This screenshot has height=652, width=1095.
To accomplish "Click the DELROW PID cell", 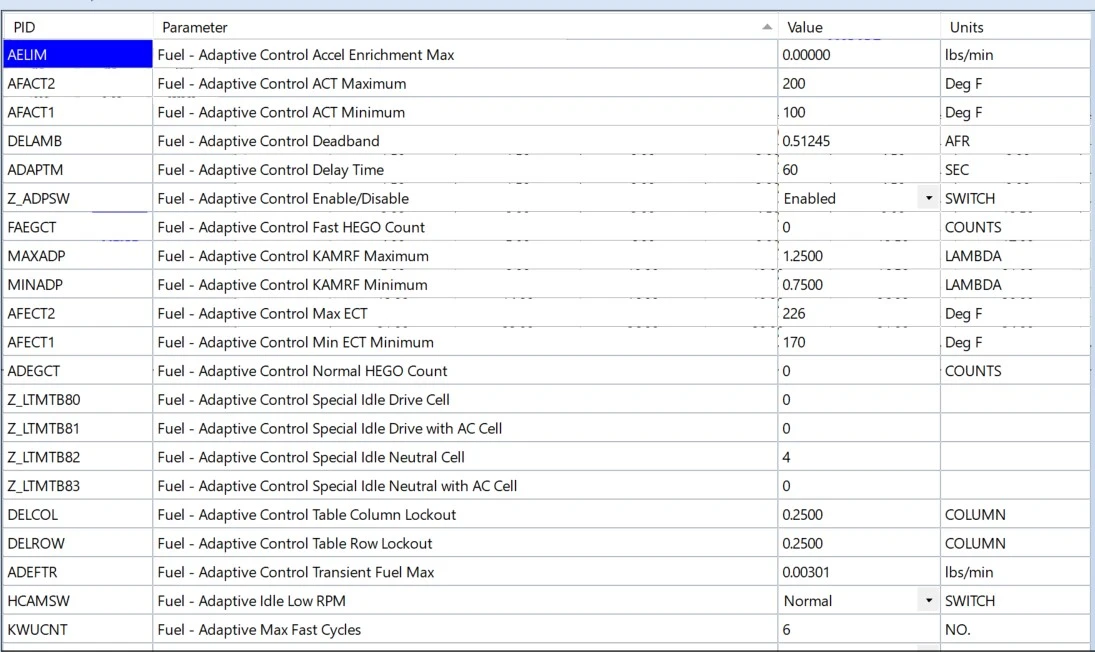I will click(x=78, y=543).
